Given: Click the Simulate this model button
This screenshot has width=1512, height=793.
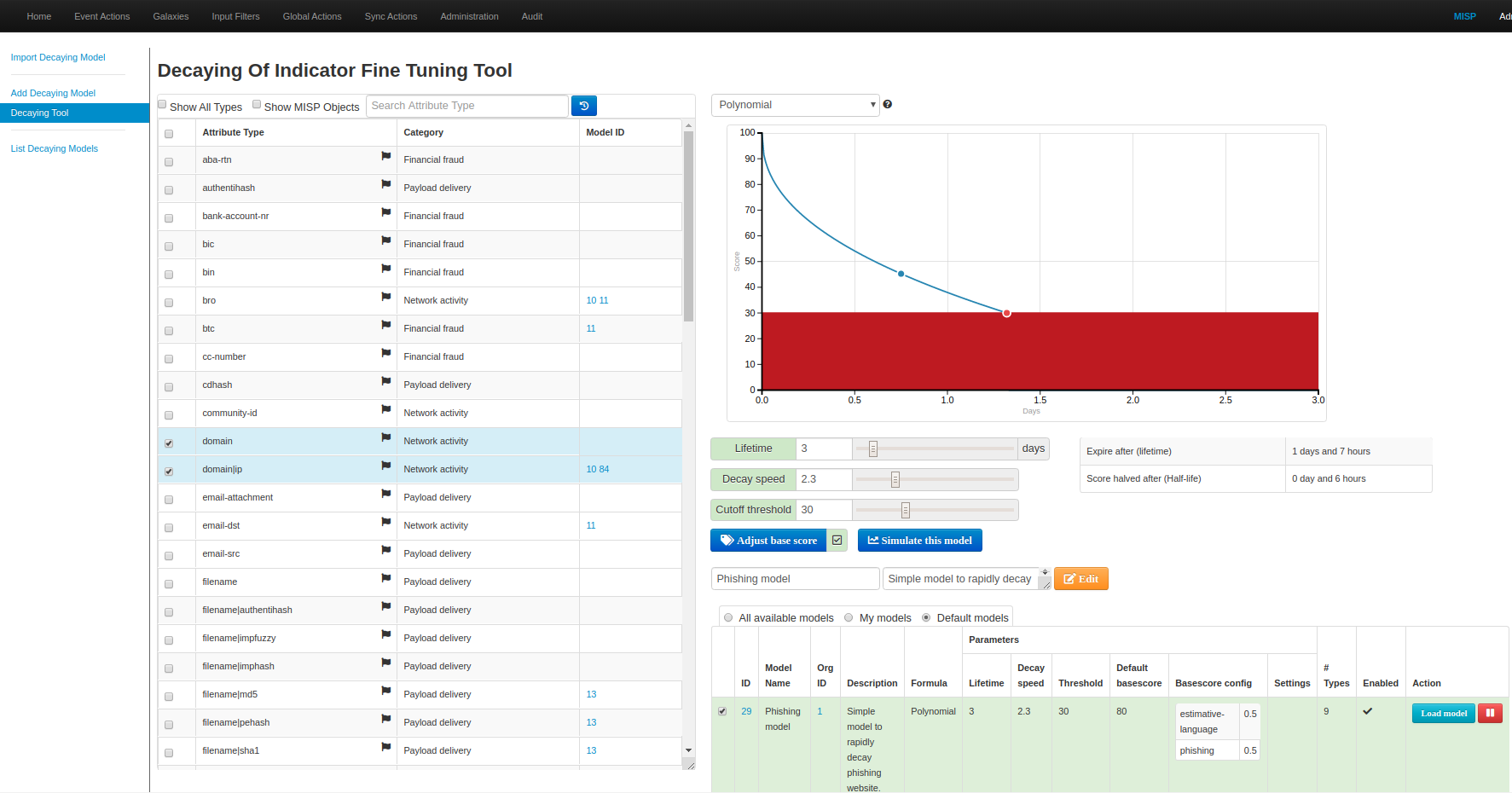Looking at the screenshot, I should [919, 541].
